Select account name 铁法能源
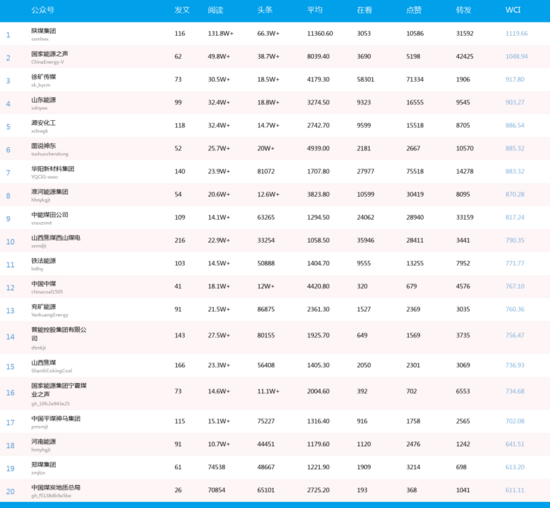The height and width of the screenshot is (508, 550). [x=43, y=261]
